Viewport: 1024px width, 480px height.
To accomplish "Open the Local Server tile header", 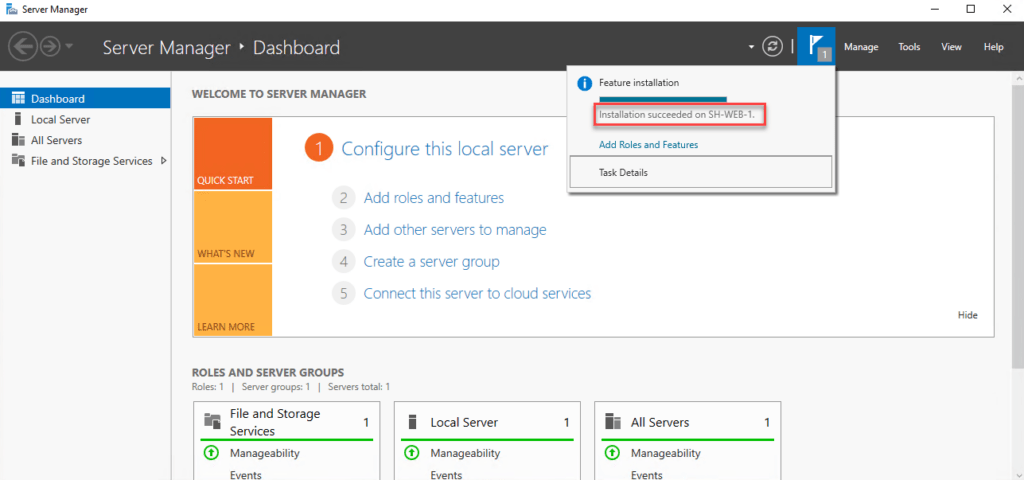I will click(x=487, y=422).
